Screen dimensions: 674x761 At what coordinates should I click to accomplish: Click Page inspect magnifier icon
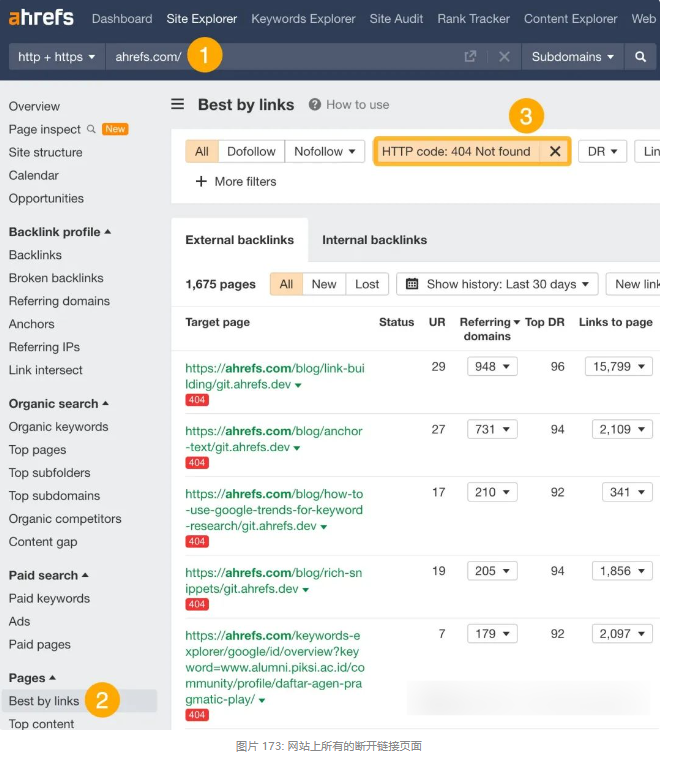(x=91, y=129)
